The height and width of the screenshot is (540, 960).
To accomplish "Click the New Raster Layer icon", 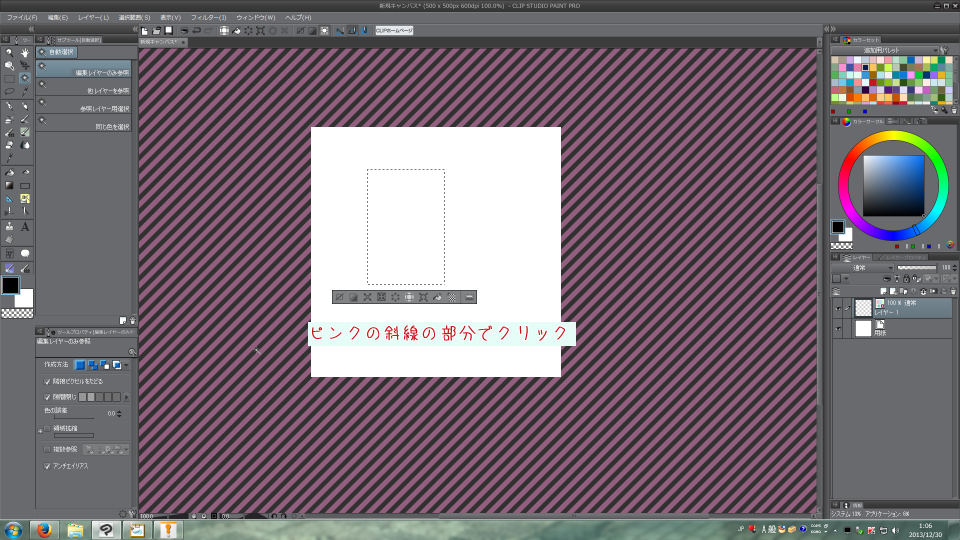I will click(x=883, y=291).
